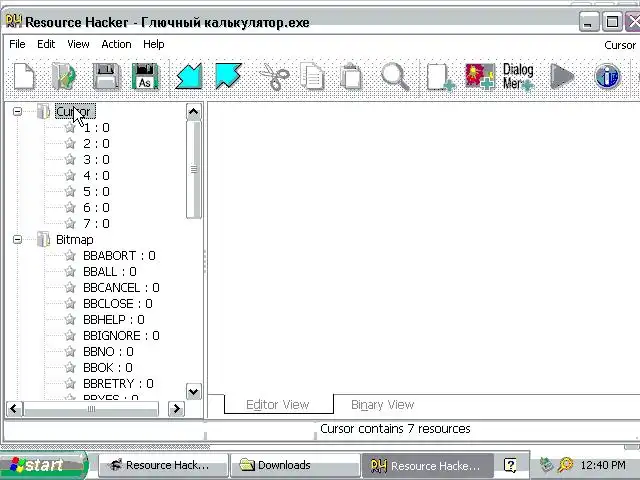
Task: Click status text Cursor contains 7 resources
Action: click(x=395, y=429)
